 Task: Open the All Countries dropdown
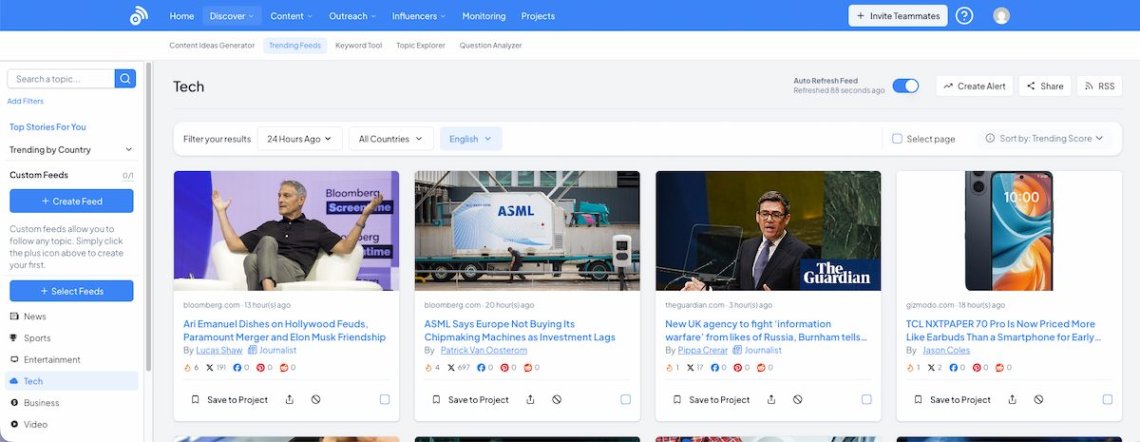click(391, 138)
